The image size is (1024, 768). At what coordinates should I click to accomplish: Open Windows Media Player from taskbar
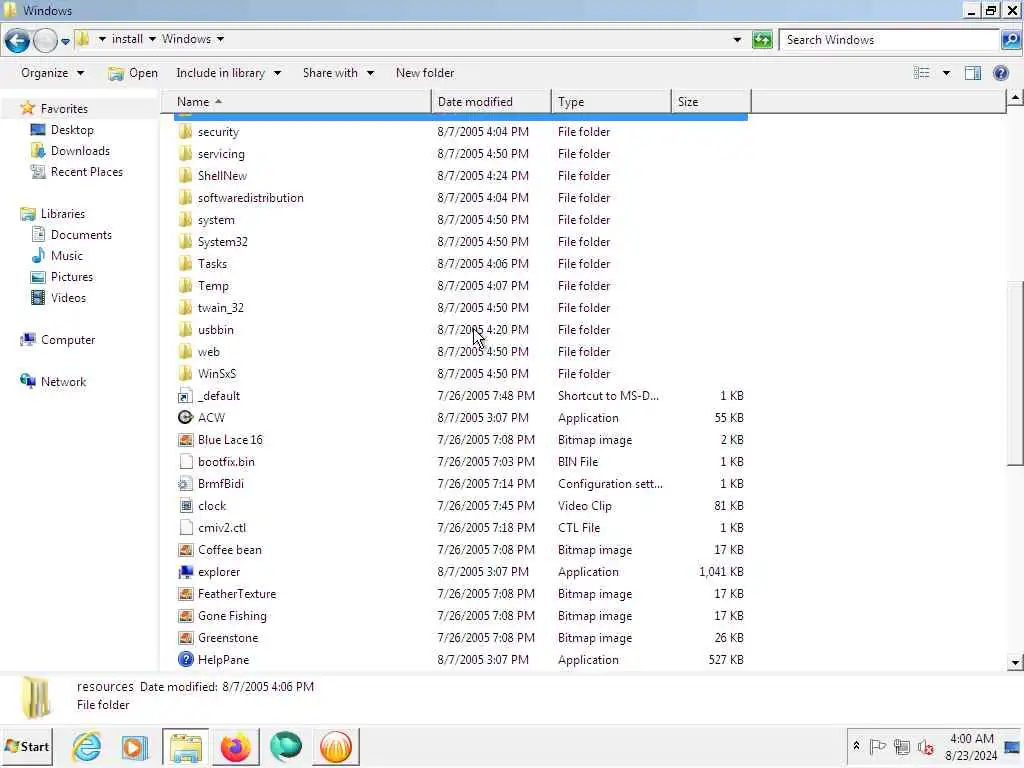click(135, 746)
